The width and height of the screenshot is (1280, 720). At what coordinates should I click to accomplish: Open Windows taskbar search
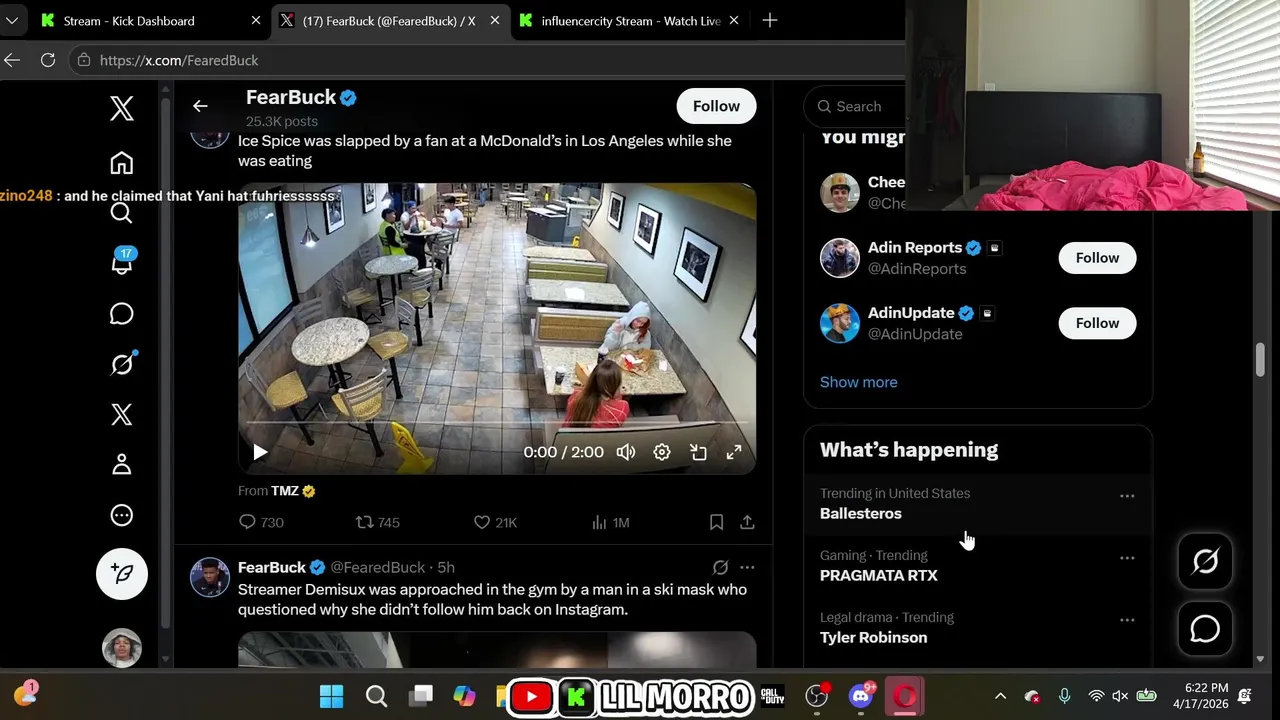376,696
